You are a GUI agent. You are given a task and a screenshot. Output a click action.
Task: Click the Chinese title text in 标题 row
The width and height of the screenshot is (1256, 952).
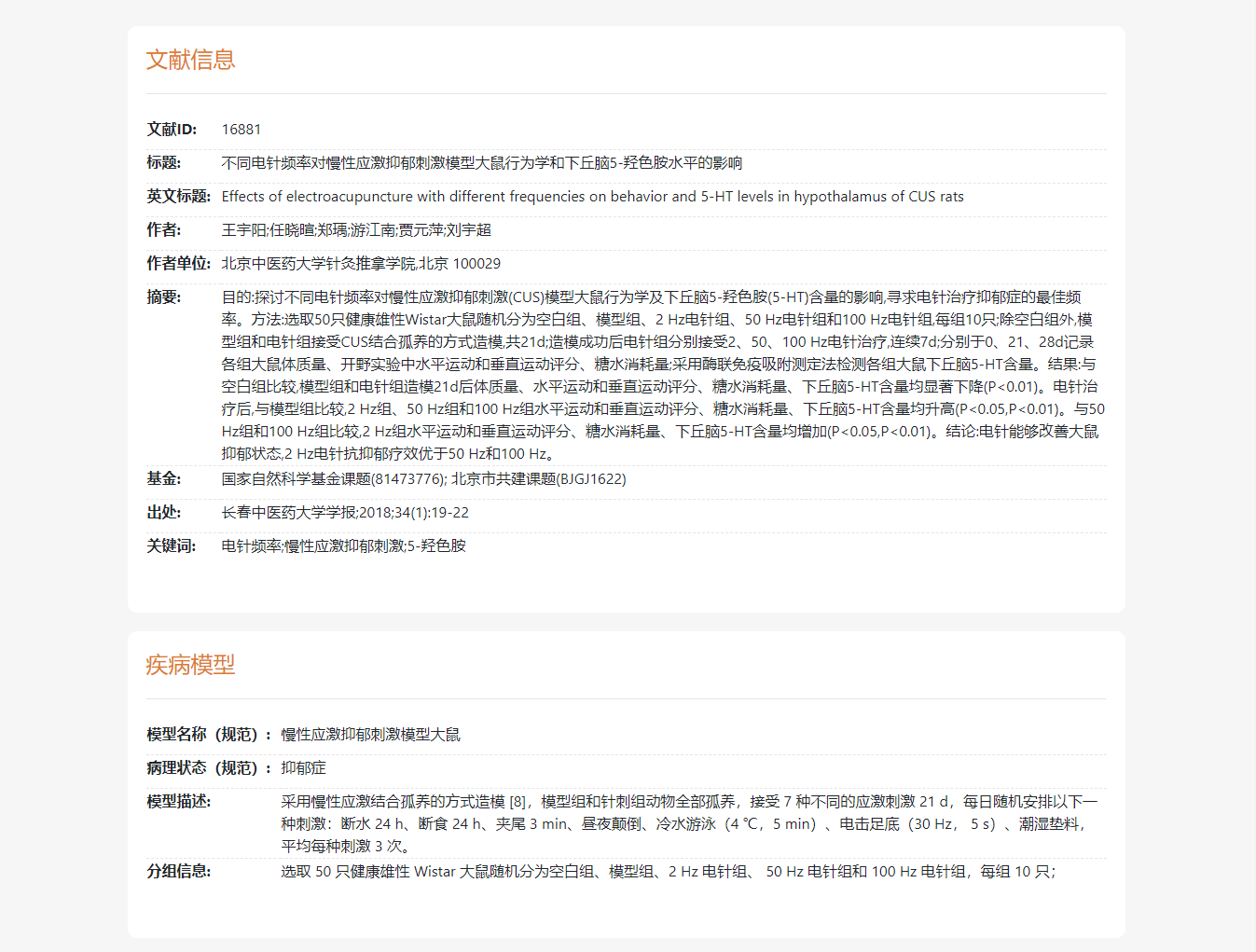click(x=481, y=163)
